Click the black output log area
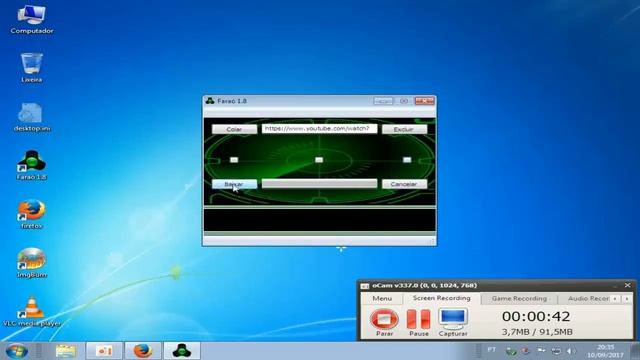Screen dimensions: 640x360 click(x=319, y=220)
